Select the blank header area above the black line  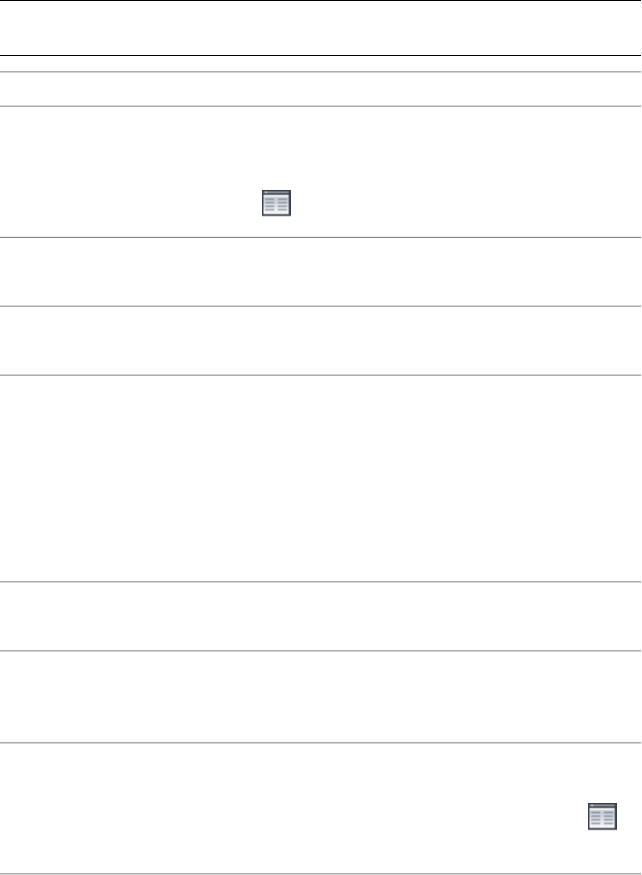(321, 28)
